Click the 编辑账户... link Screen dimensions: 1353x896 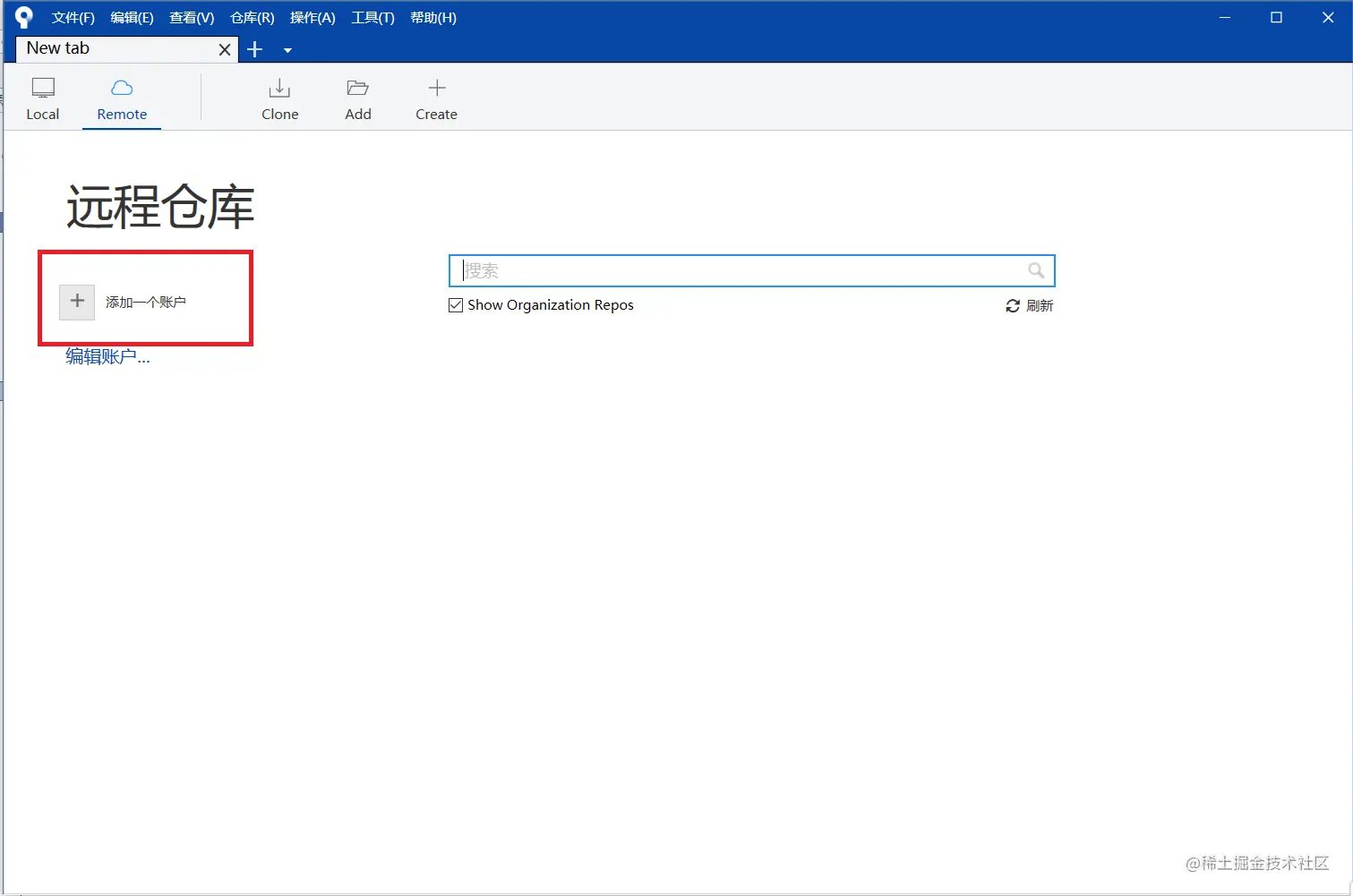tap(107, 356)
